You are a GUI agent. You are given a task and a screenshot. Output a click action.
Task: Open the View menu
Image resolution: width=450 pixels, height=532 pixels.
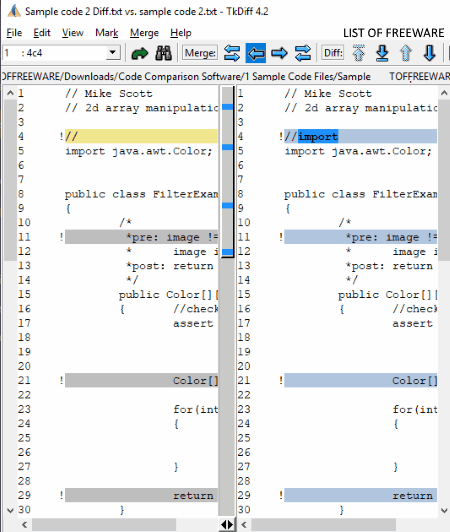point(73,33)
